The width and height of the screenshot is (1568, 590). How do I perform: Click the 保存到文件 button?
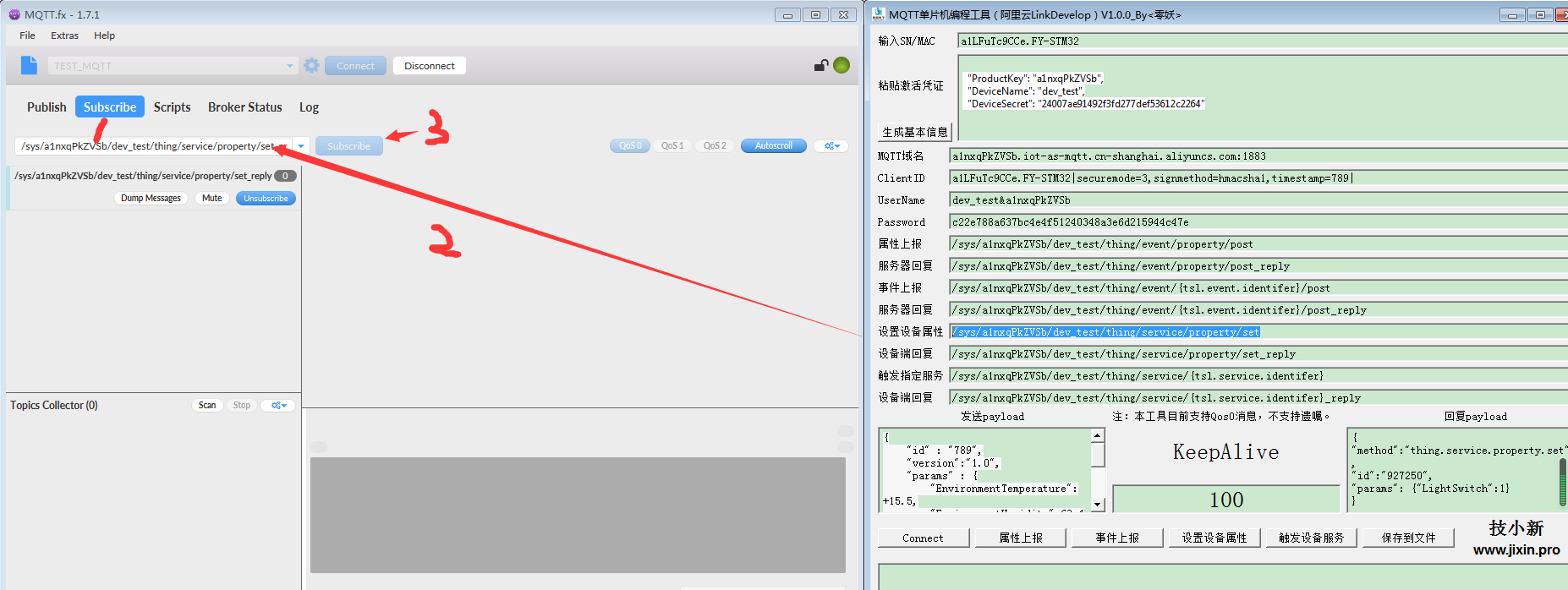click(x=1409, y=538)
